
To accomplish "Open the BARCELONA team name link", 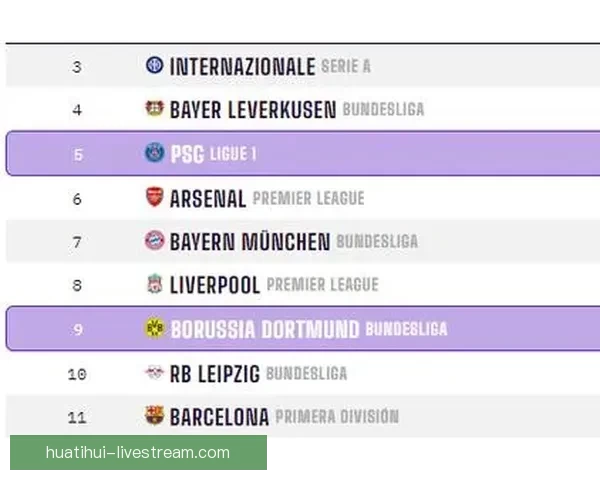I will [219, 417].
